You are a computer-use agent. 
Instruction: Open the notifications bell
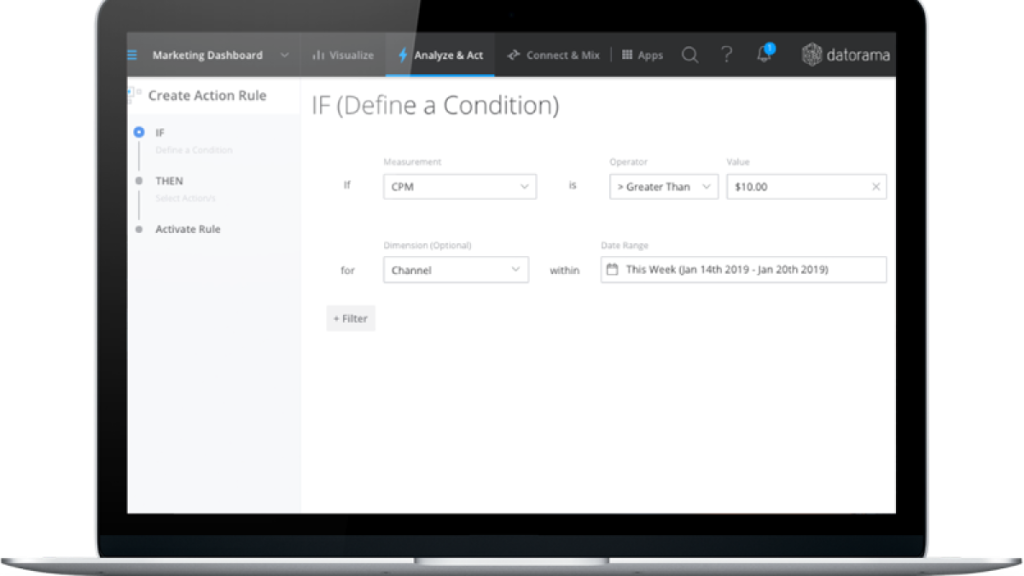pyautogui.click(x=765, y=54)
